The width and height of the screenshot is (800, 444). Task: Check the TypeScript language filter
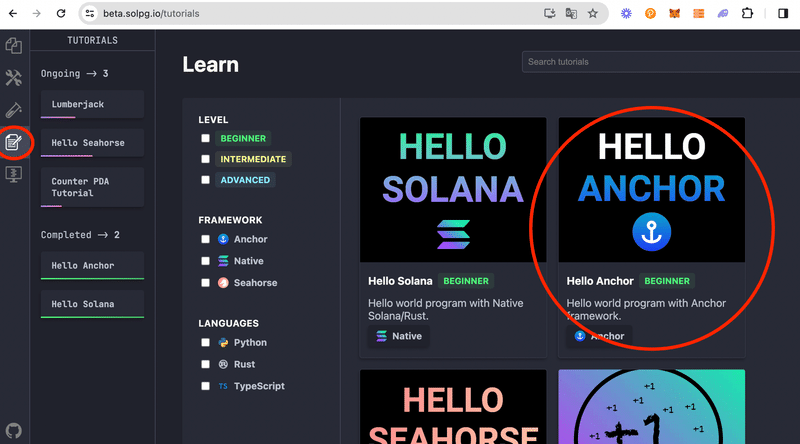click(x=205, y=386)
